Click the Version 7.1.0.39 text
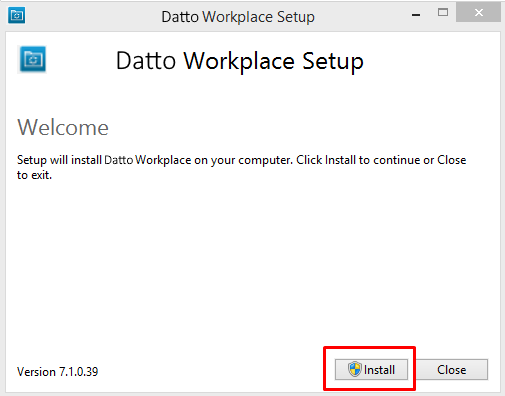The image size is (505, 396). coord(57,372)
